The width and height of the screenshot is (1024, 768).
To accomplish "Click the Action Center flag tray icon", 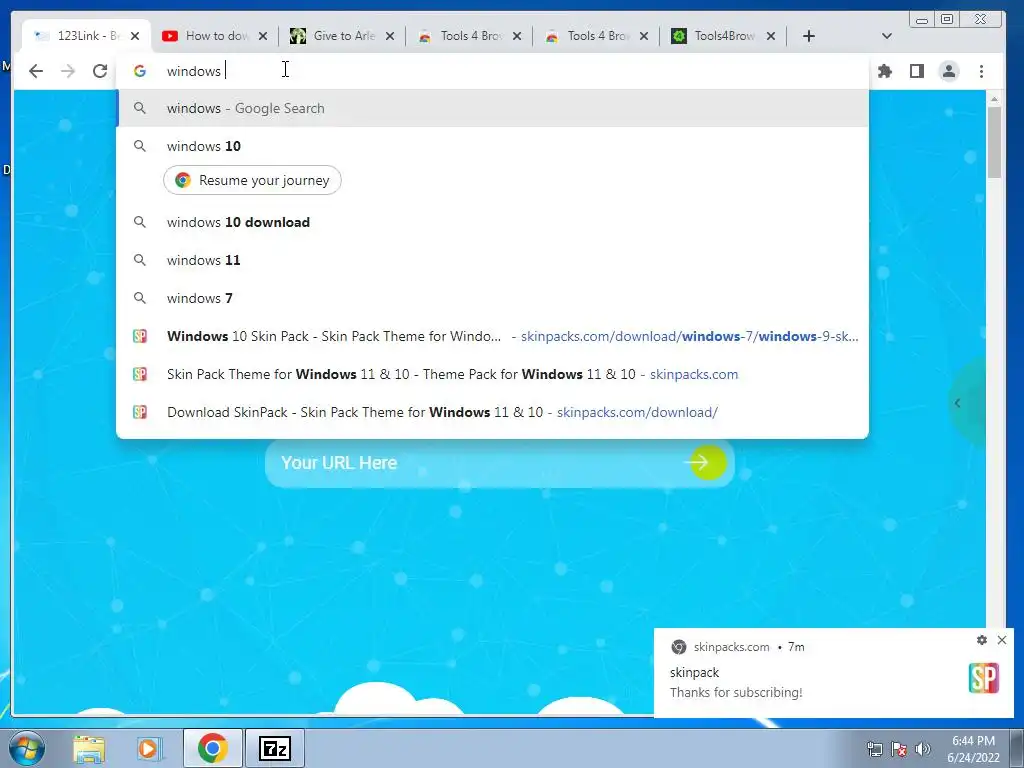I will [x=899, y=749].
